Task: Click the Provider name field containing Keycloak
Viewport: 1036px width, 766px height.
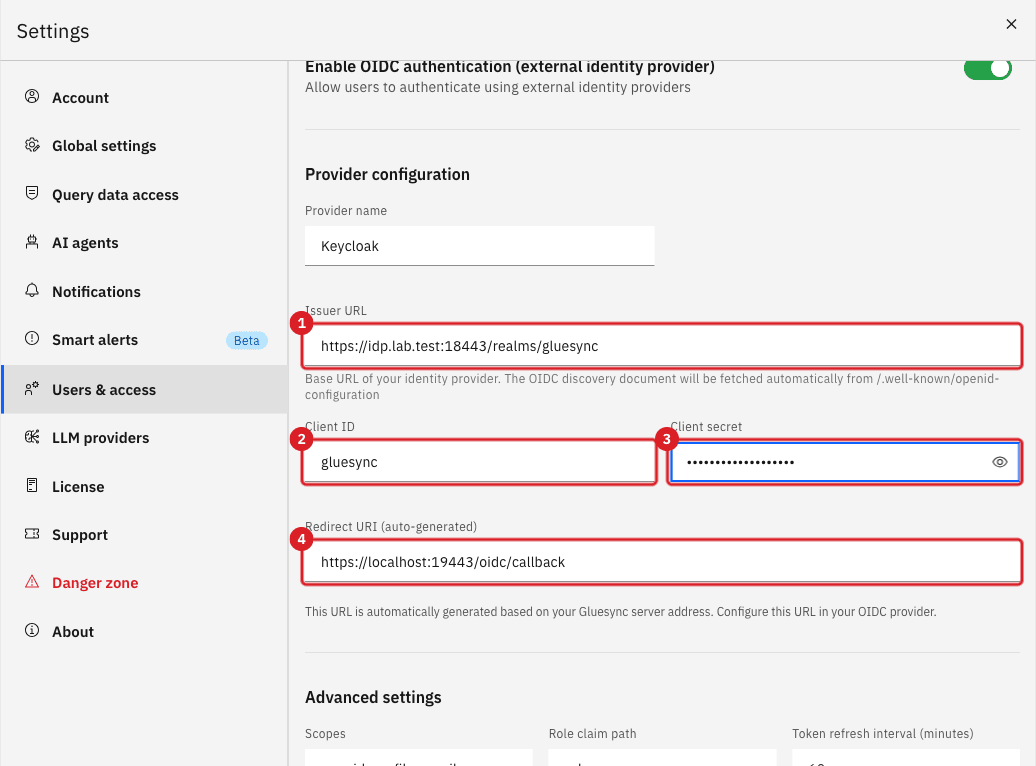Action: click(x=479, y=246)
